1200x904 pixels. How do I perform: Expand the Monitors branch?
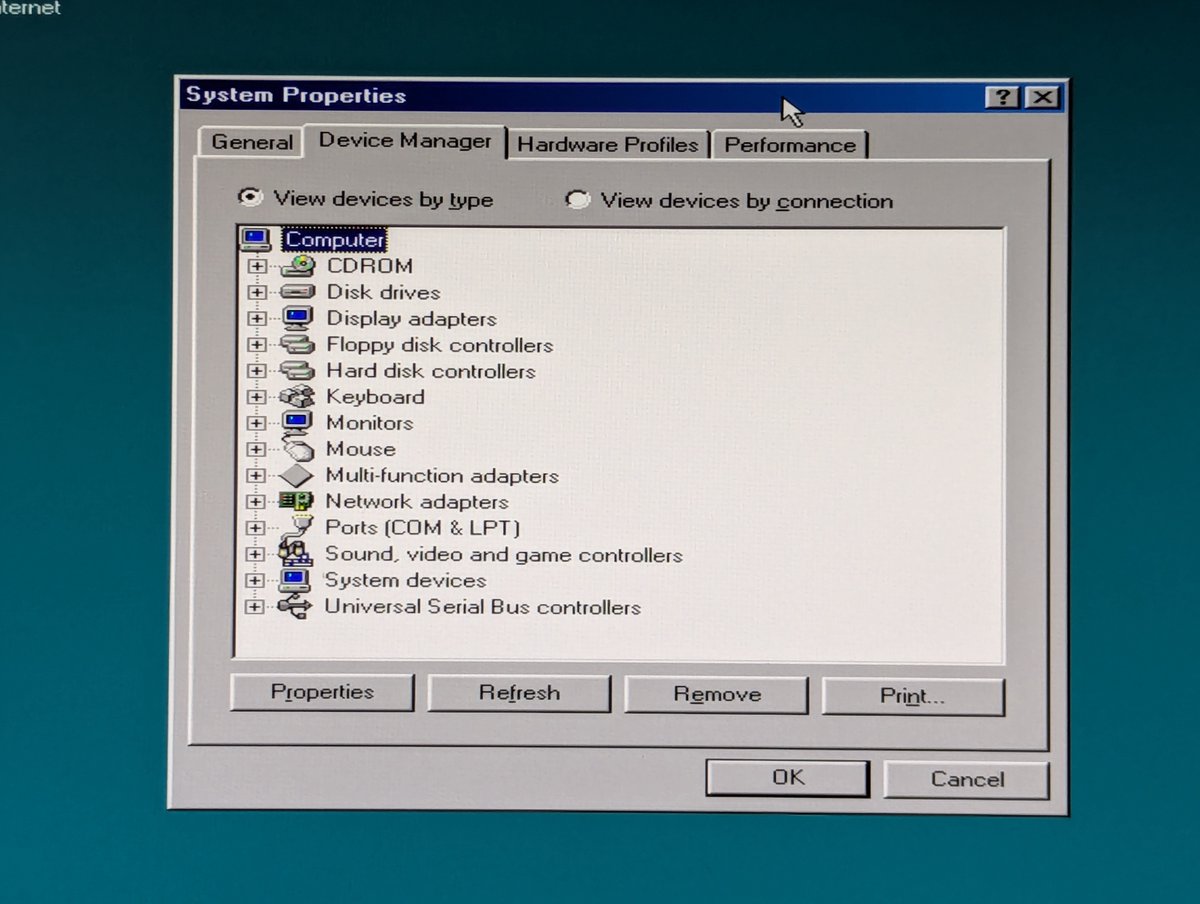coord(257,423)
